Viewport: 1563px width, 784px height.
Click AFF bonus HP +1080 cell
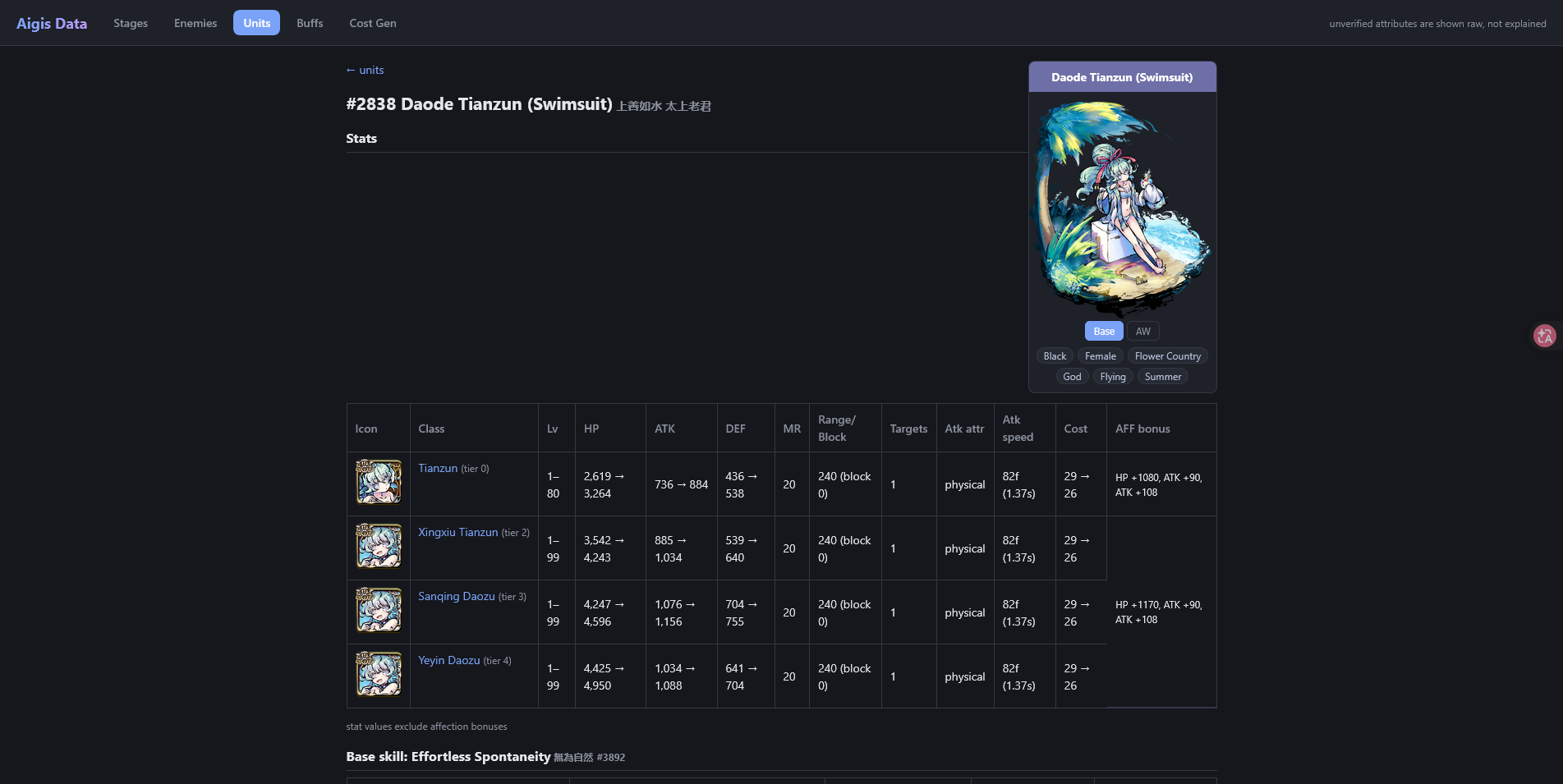1161,484
